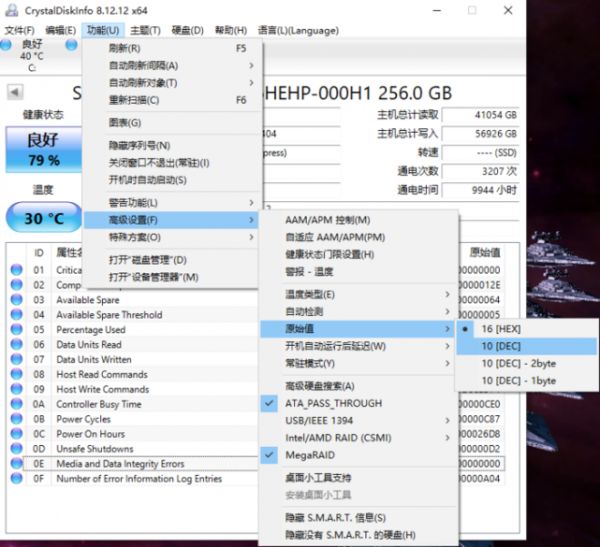Screen dimensions: 600x547
Task: Uncheck the MegaRAID option
Action: tap(313, 454)
